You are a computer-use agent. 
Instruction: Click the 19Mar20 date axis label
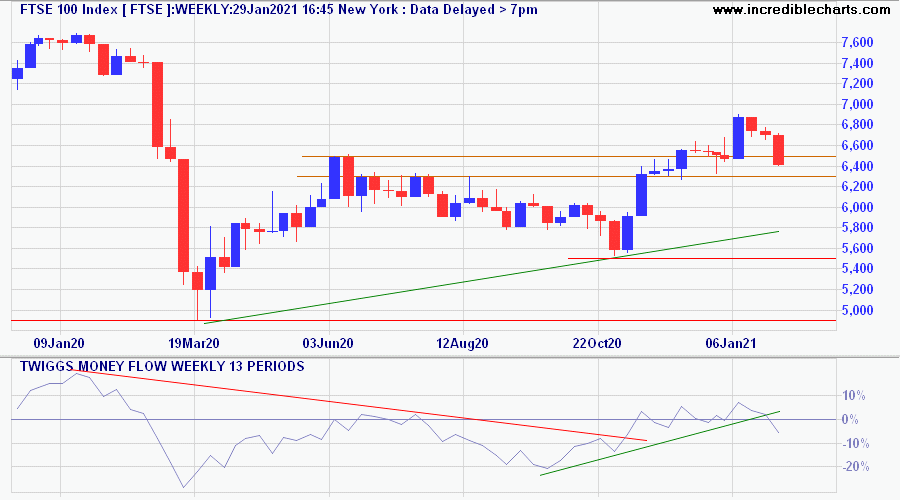194,343
